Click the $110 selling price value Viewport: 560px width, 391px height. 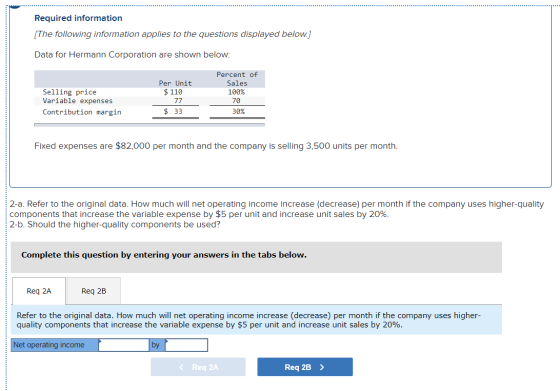(x=173, y=92)
